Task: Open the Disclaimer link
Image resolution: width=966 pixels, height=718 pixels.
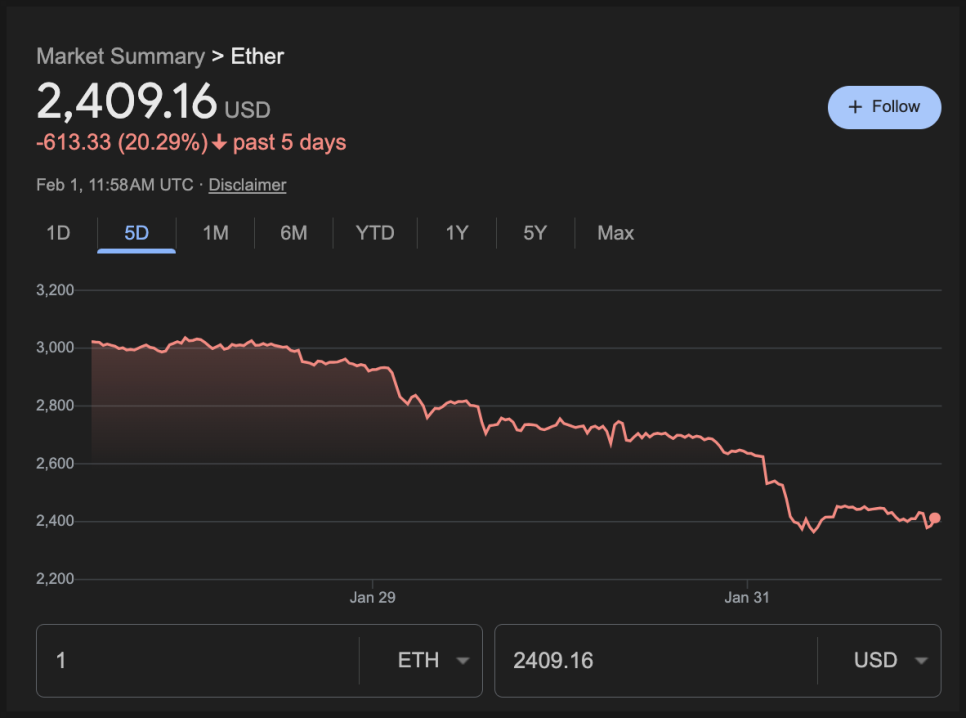Action: click(x=247, y=185)
